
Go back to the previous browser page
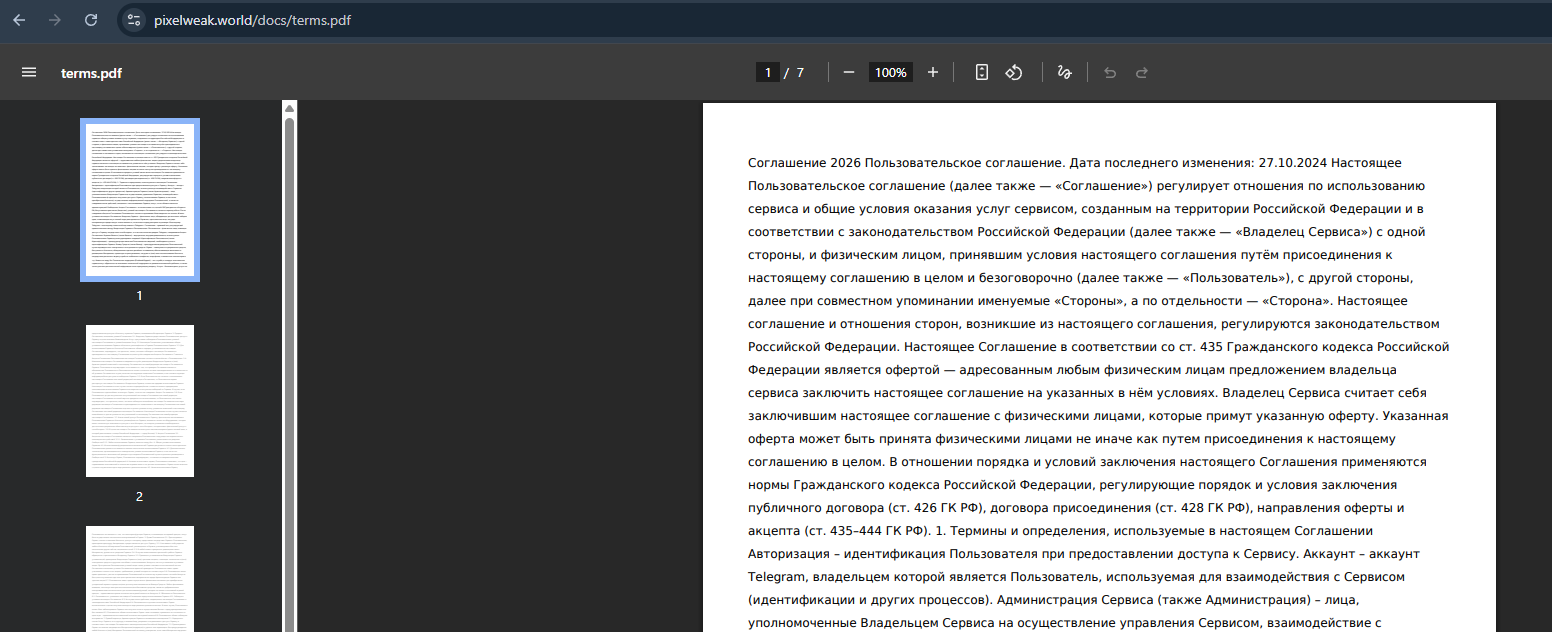pos(19,20)
